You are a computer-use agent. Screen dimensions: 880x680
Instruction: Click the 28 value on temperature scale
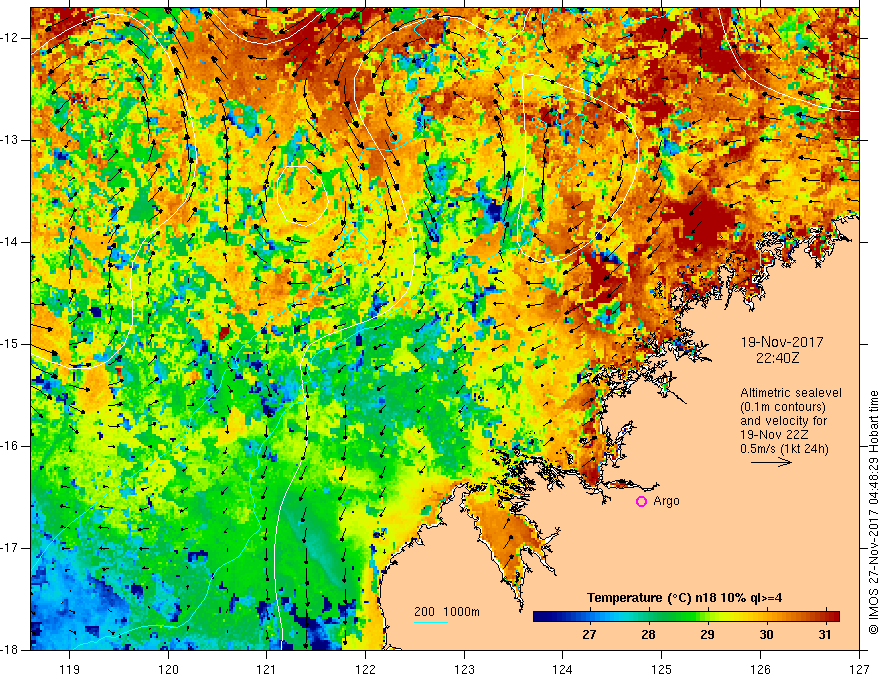coord(648,635)
